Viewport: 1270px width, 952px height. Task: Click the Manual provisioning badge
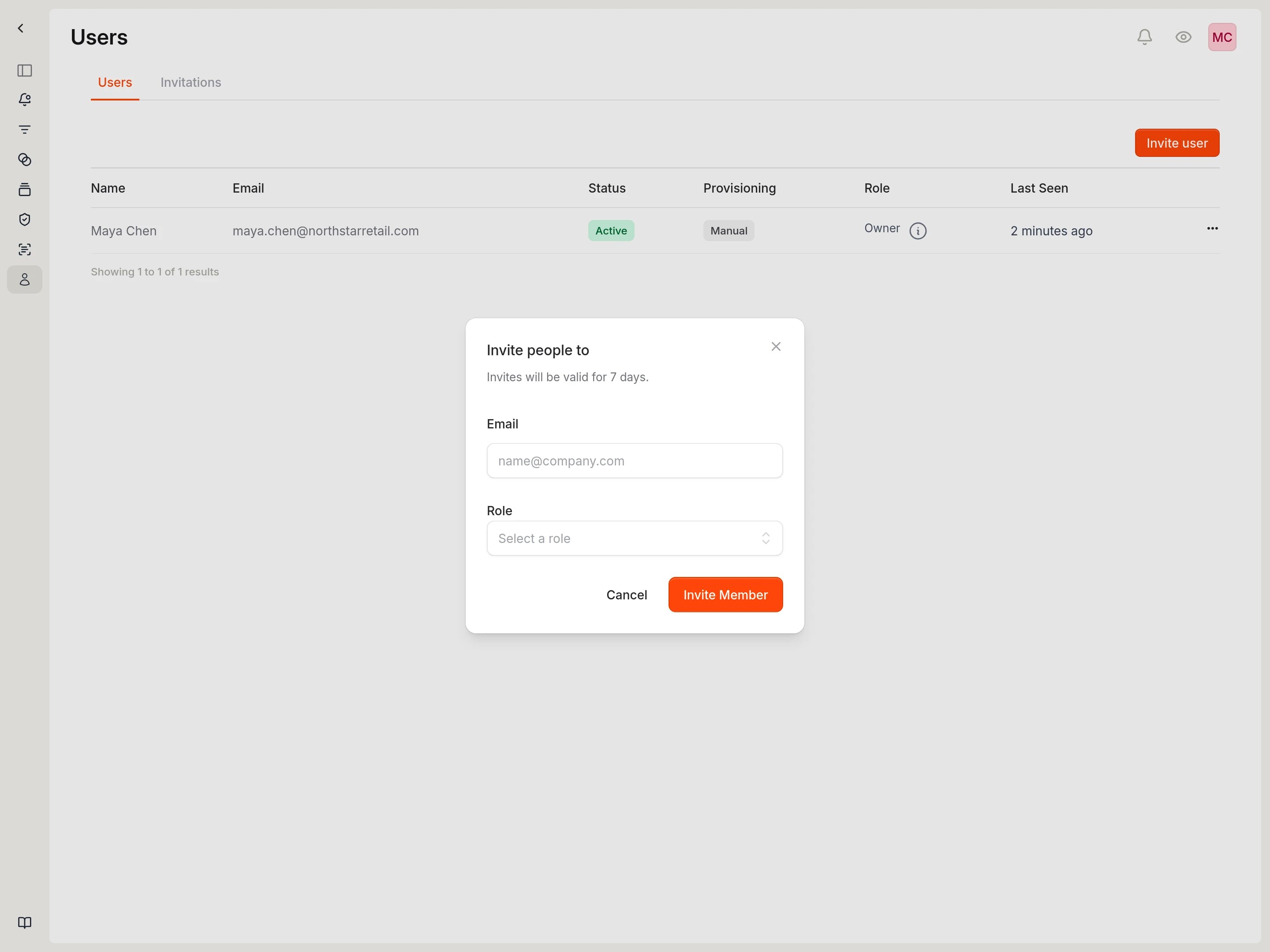(x=728, y=231)
